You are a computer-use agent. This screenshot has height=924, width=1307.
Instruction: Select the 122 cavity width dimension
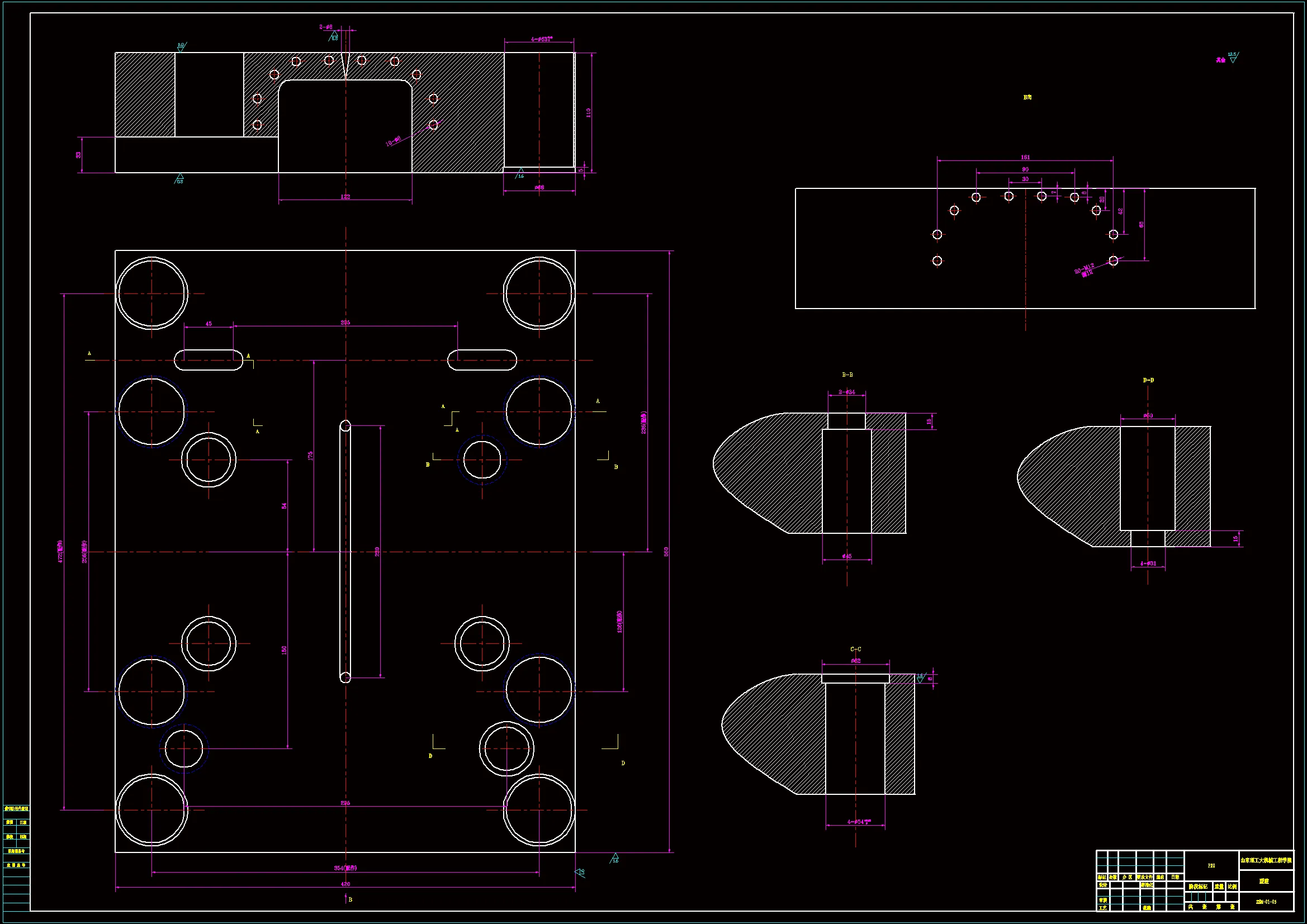pyautogui.click(x=345, y=196)
